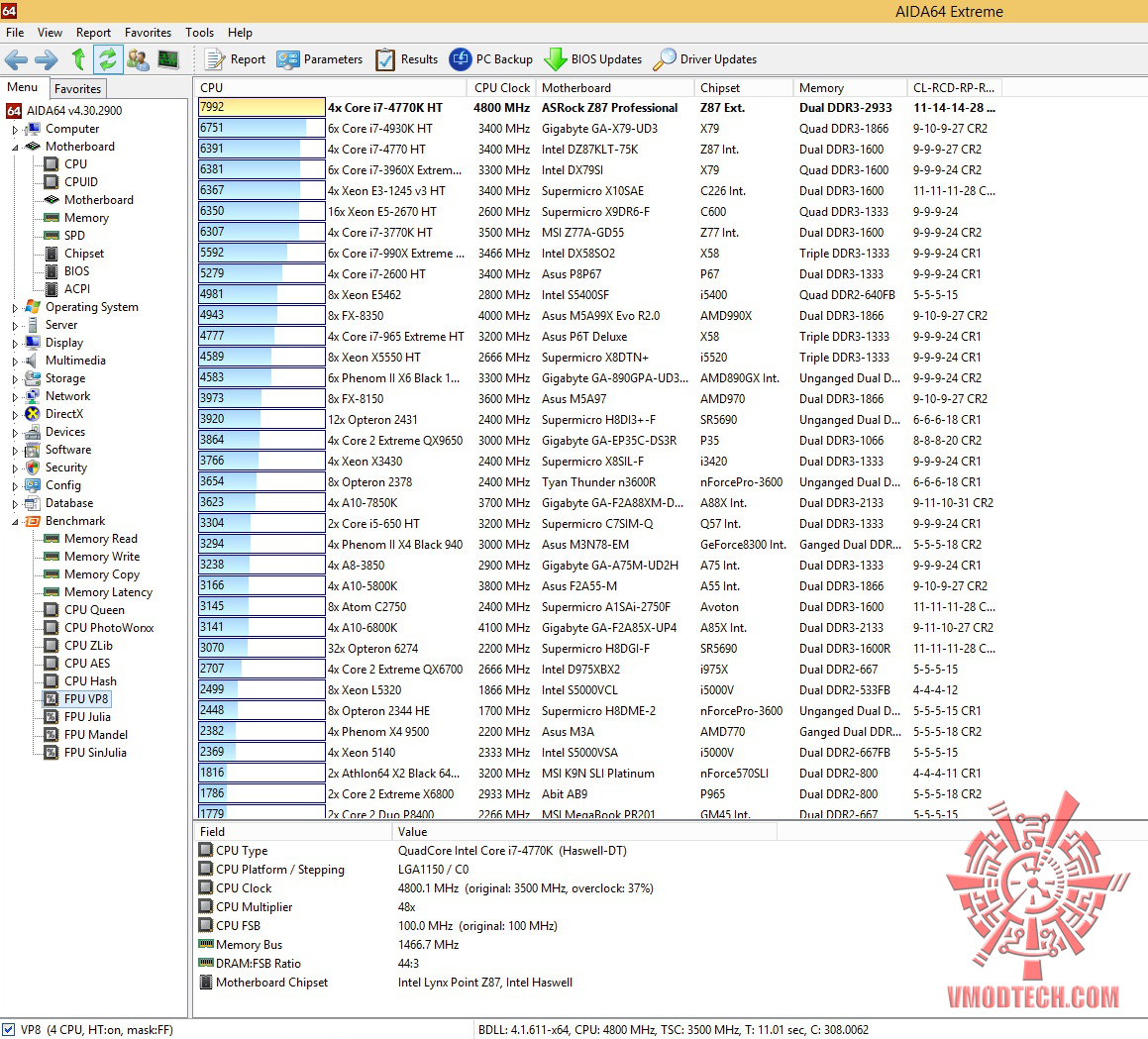
Task: Open the Help menu
Action: (x=240, y=33)
